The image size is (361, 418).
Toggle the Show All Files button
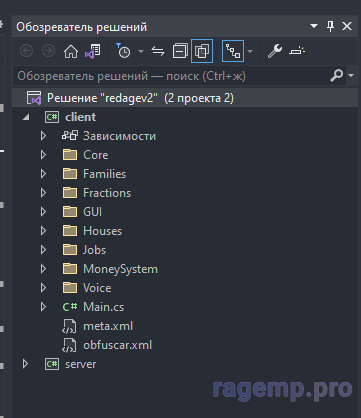point(202,51)
